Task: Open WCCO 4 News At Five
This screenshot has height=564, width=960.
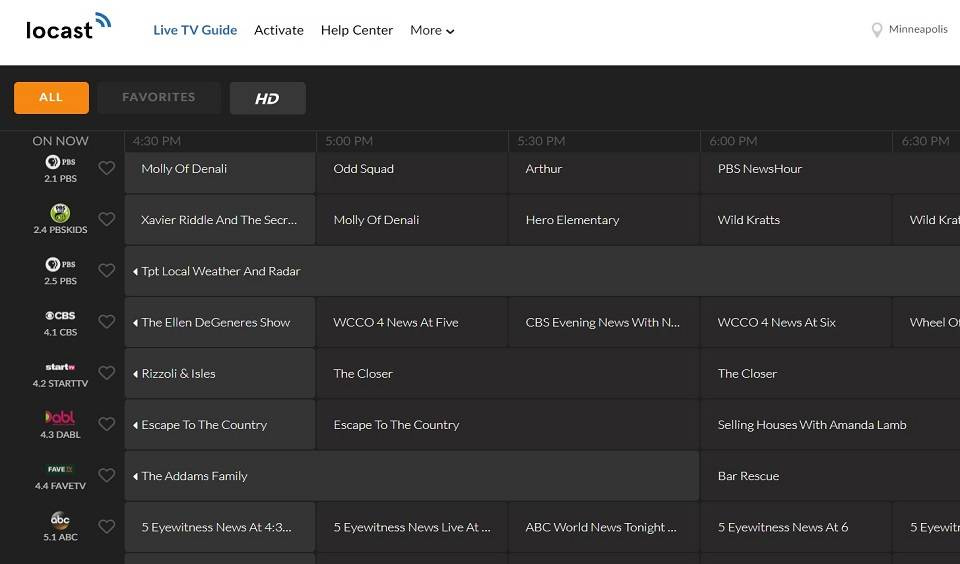Action: point(412,322)
